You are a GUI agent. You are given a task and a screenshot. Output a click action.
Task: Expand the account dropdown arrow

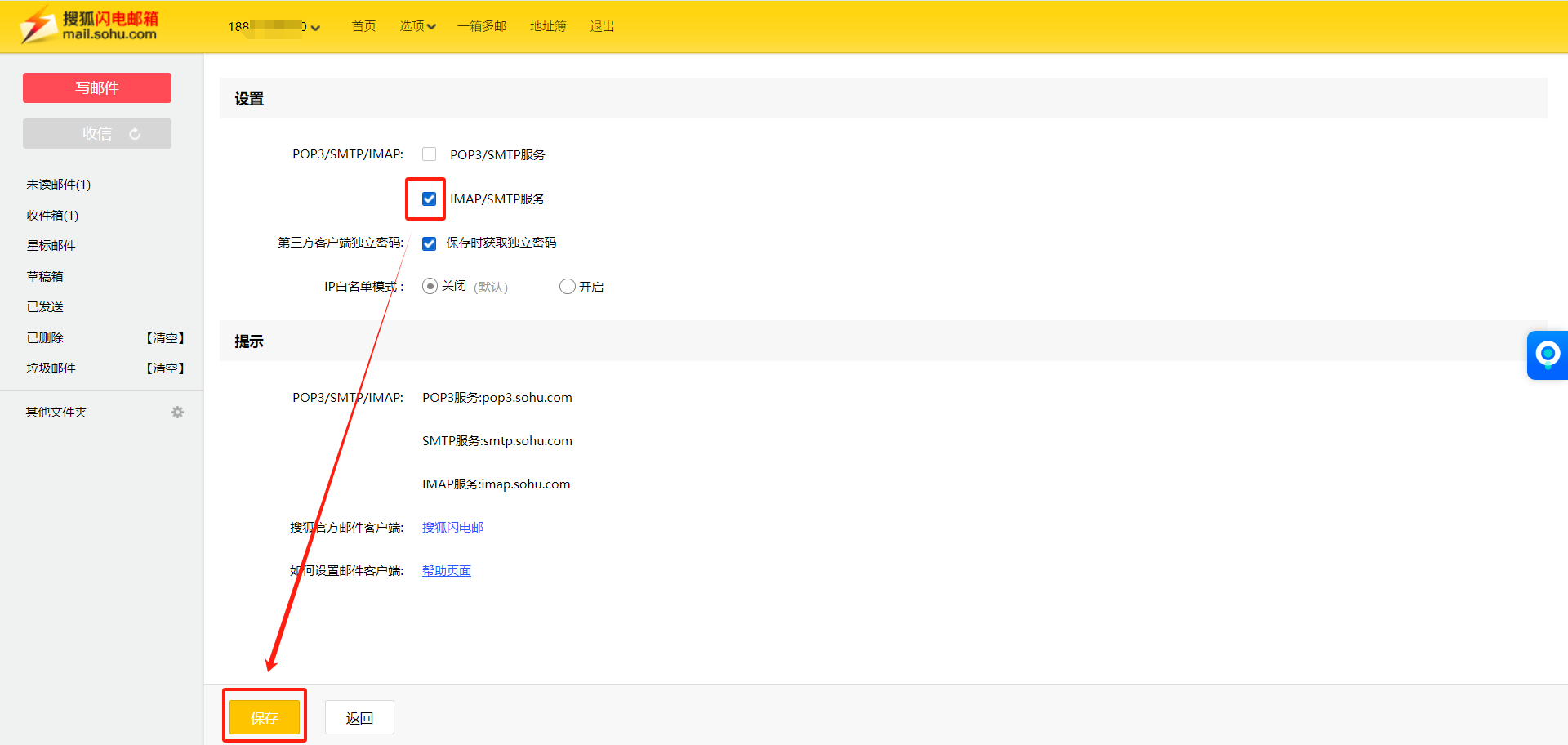coord(315,28)
